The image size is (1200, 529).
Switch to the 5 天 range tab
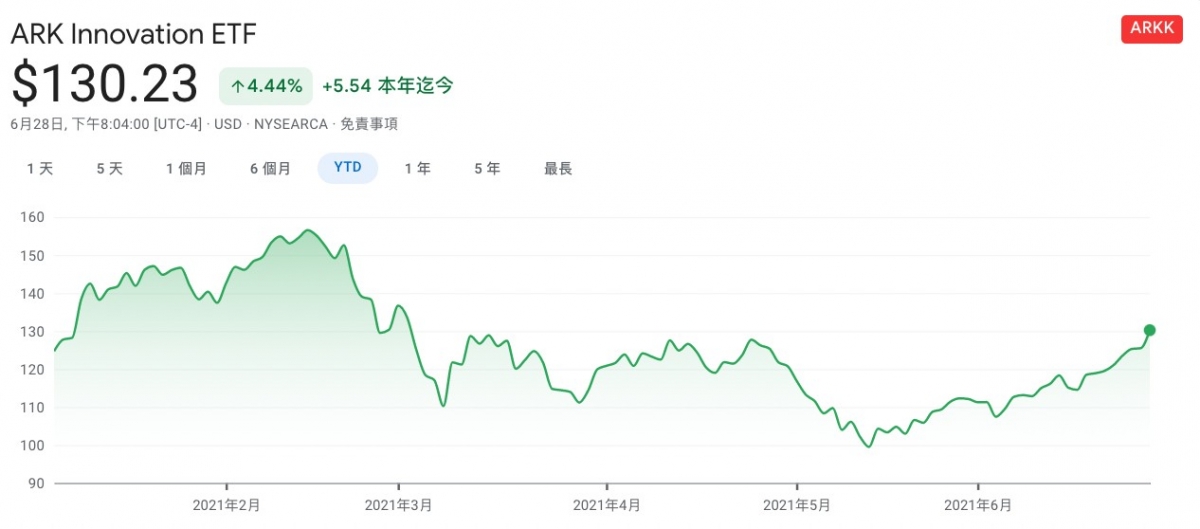tap(110, 169)
